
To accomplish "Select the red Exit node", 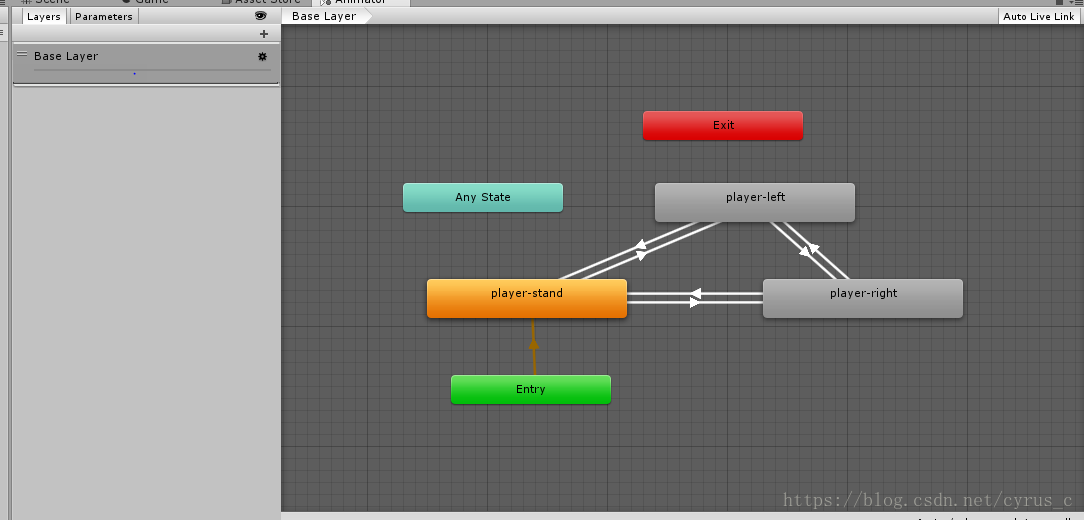I will tap(723, 126).
